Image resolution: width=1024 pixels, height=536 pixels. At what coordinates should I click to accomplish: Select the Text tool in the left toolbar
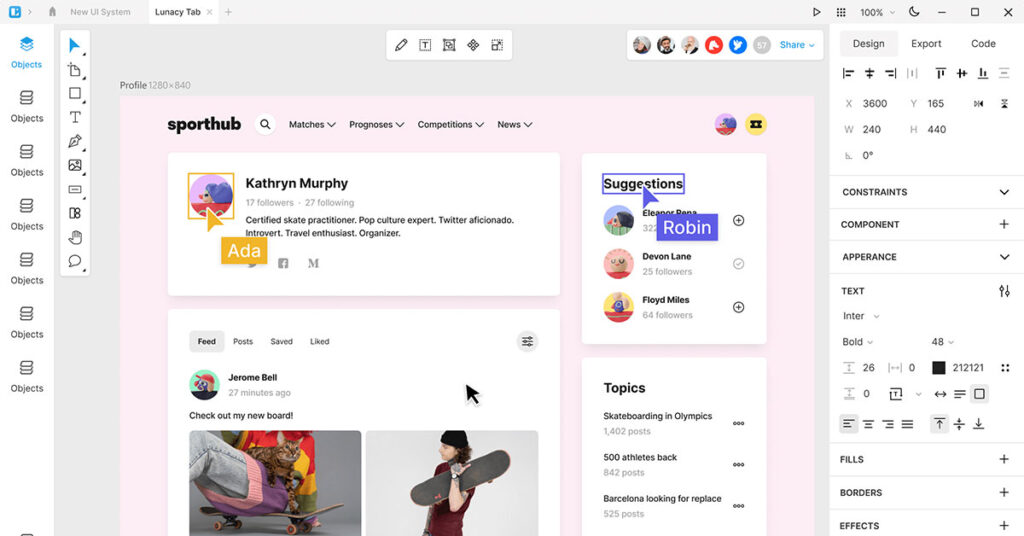click(75, 117)
